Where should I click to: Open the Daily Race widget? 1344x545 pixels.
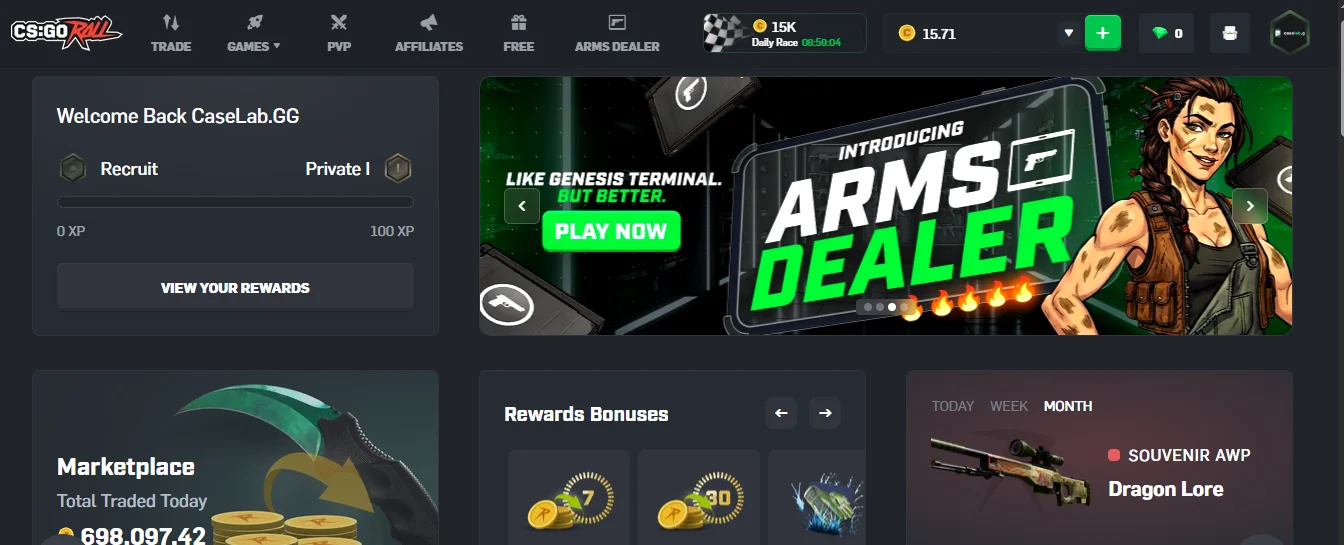[784, 33]
